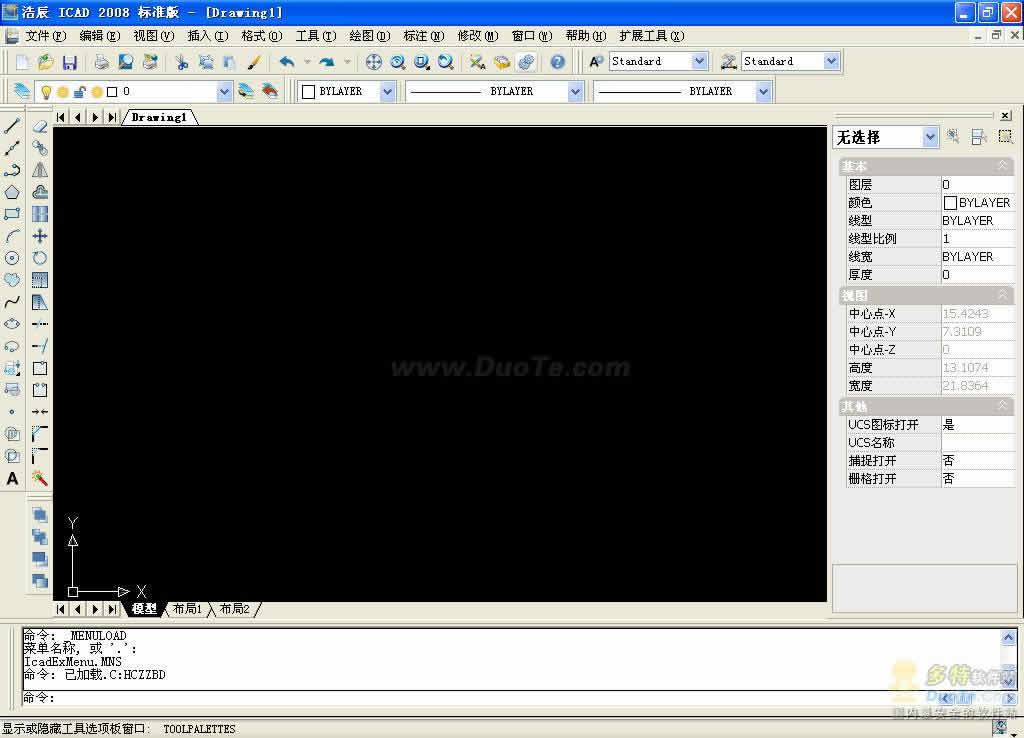Open a file with the Open icon
Screen dimensions: 1024x738
(46, 62)
